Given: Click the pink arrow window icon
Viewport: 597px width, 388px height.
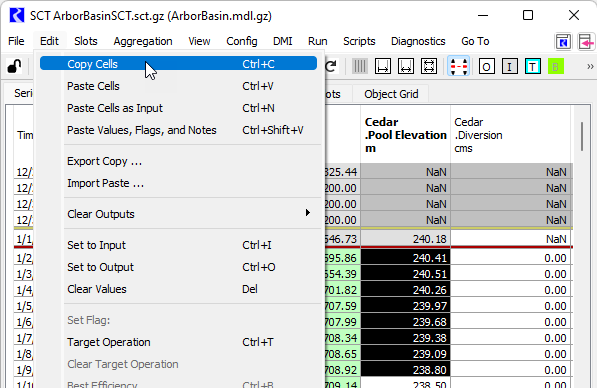Looking at the screenshot, I should [586, 42].
